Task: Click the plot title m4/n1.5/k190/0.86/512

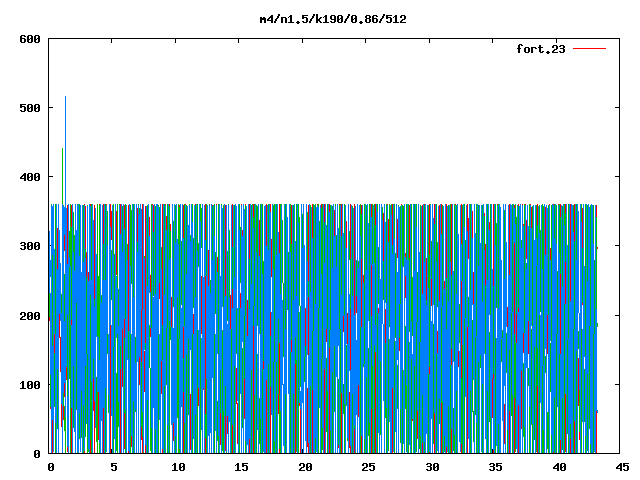Action: pos(333,19)
